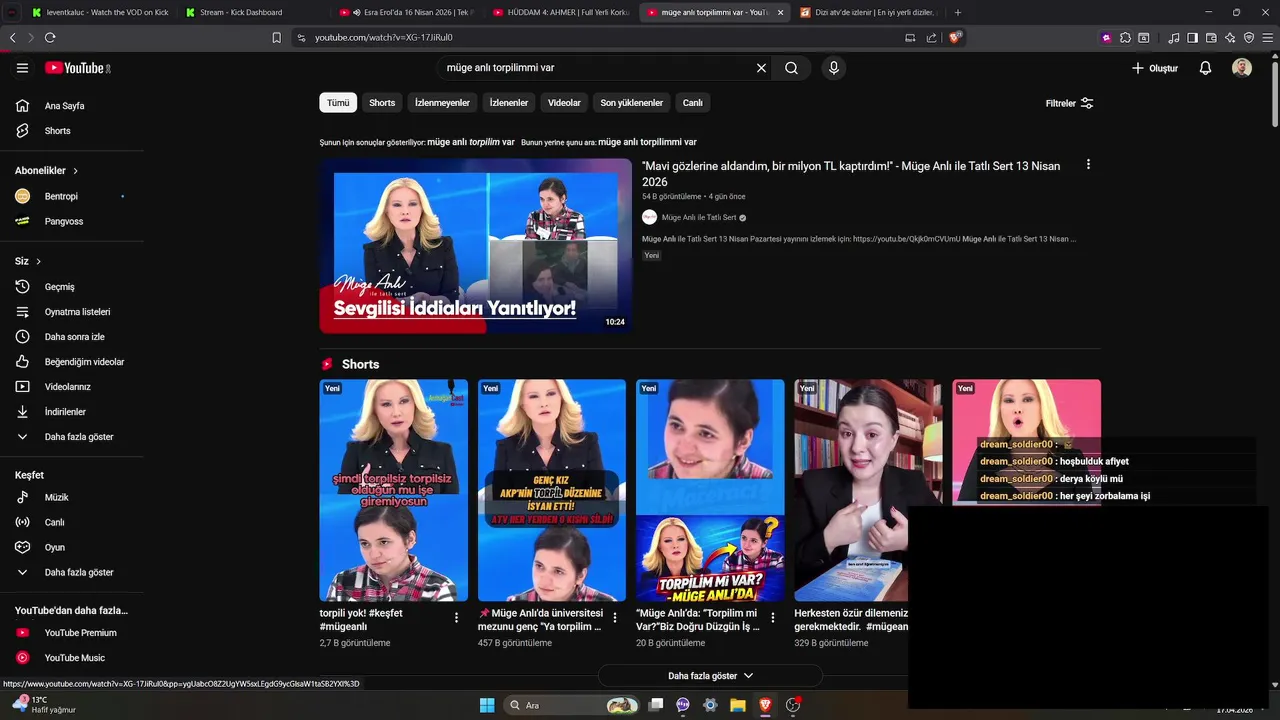Open the browser main menu

(1268, 37)
